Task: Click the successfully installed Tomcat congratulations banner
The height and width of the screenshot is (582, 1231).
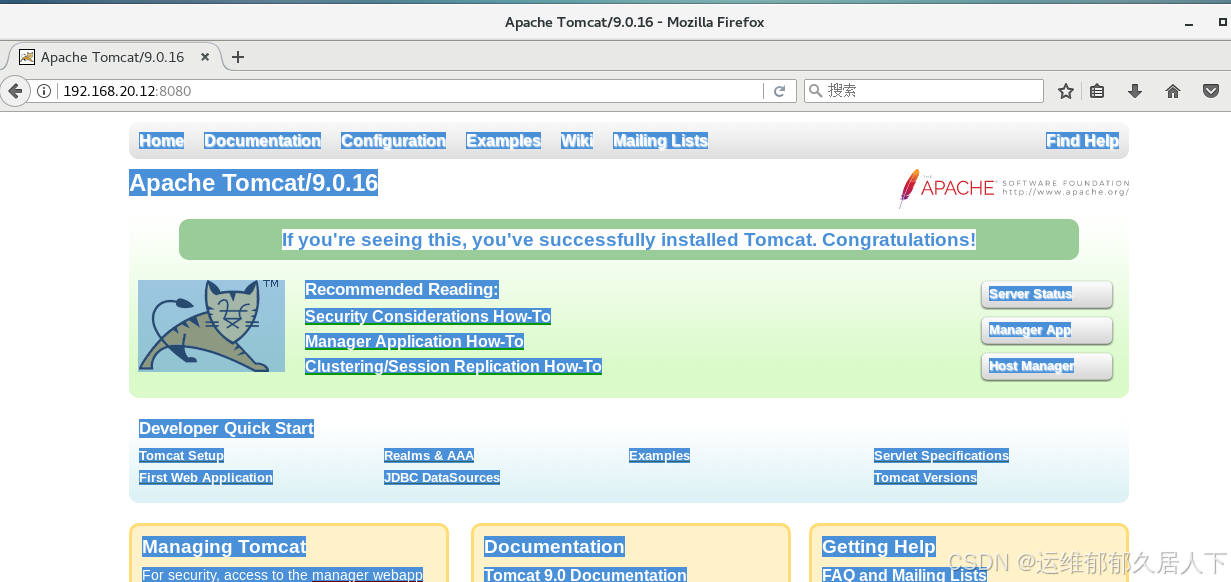Action: pyautogui.click(x=629, y=240)
